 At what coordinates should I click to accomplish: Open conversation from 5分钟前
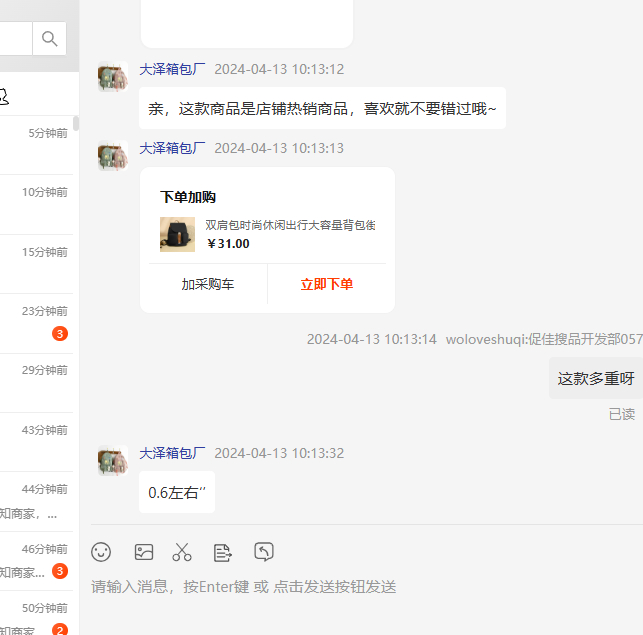point(36,144)
